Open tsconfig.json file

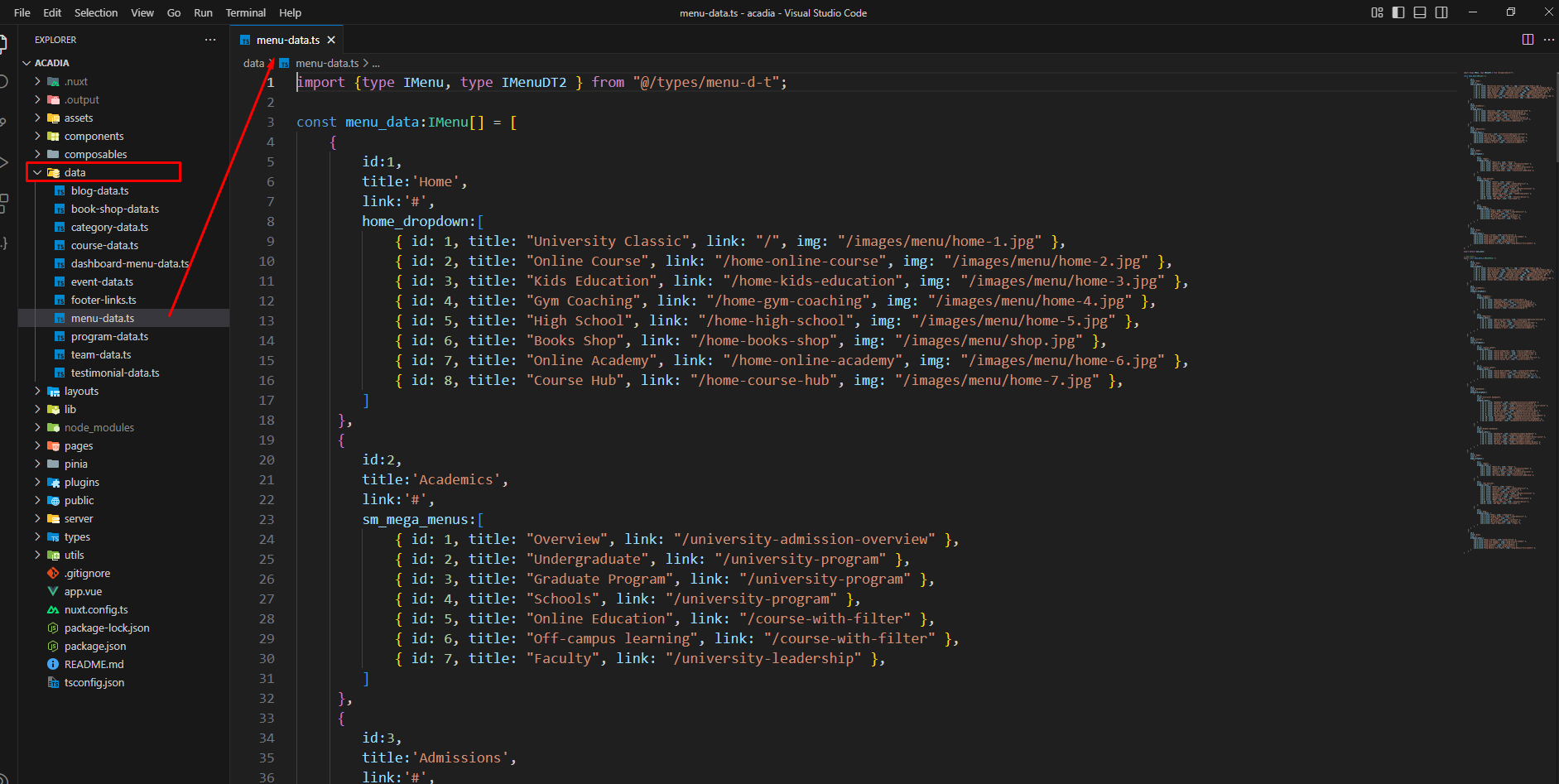124,682
